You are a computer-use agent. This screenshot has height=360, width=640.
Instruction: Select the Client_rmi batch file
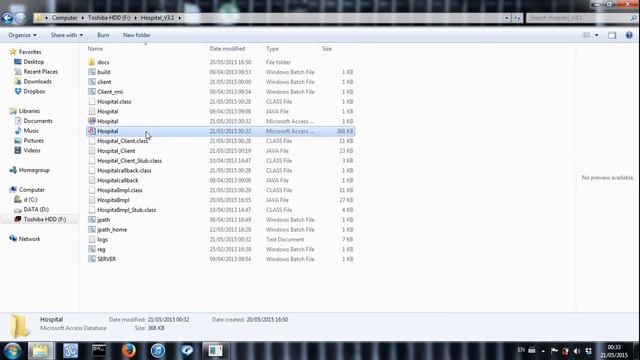tap(110, 92)
